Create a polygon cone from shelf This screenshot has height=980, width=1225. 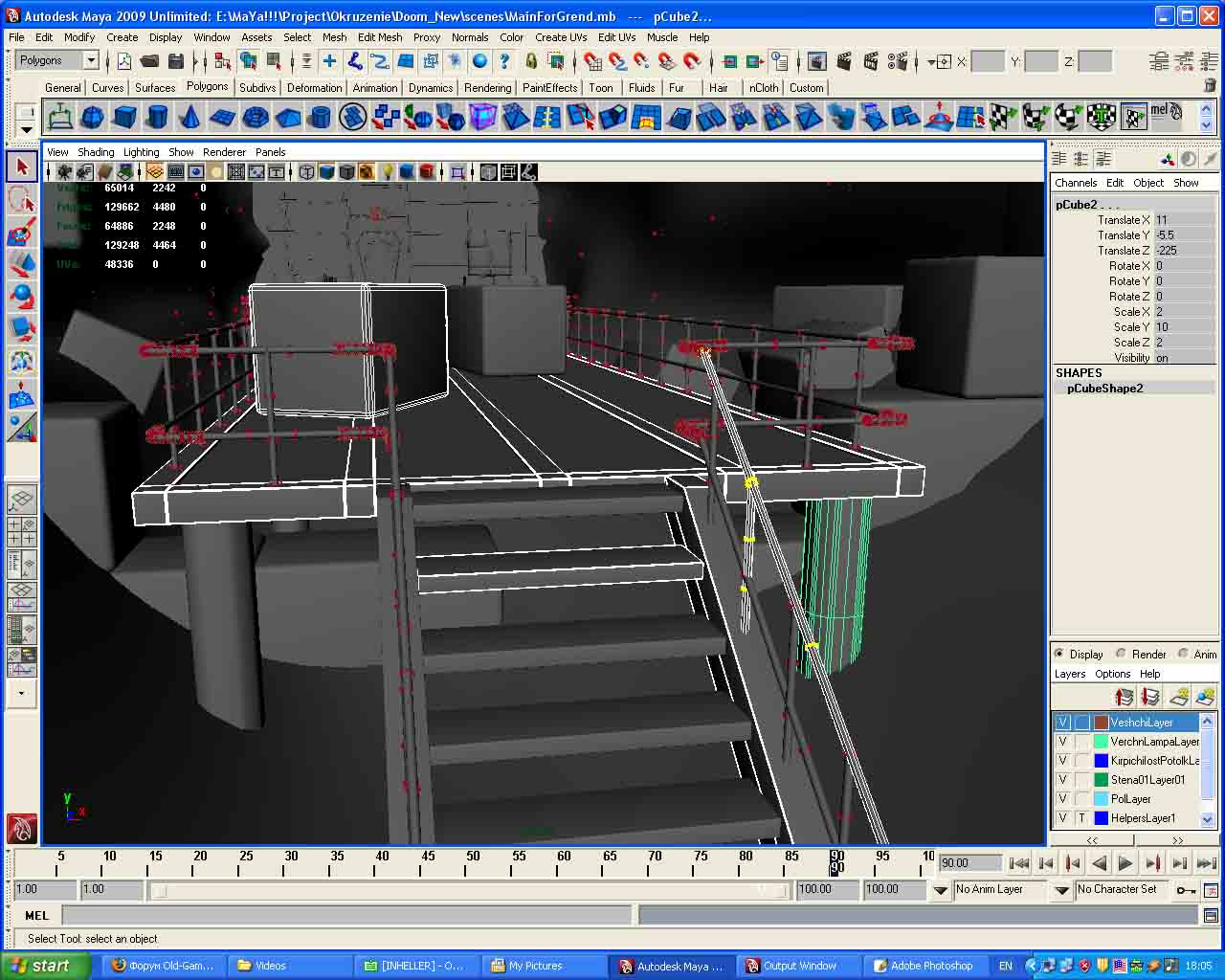(190, 118)
